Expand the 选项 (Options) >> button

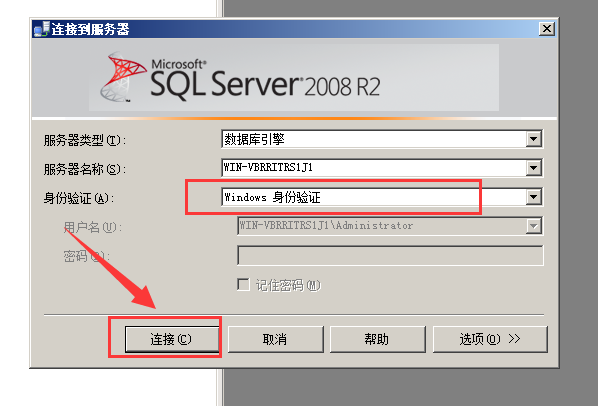(490, 339)
